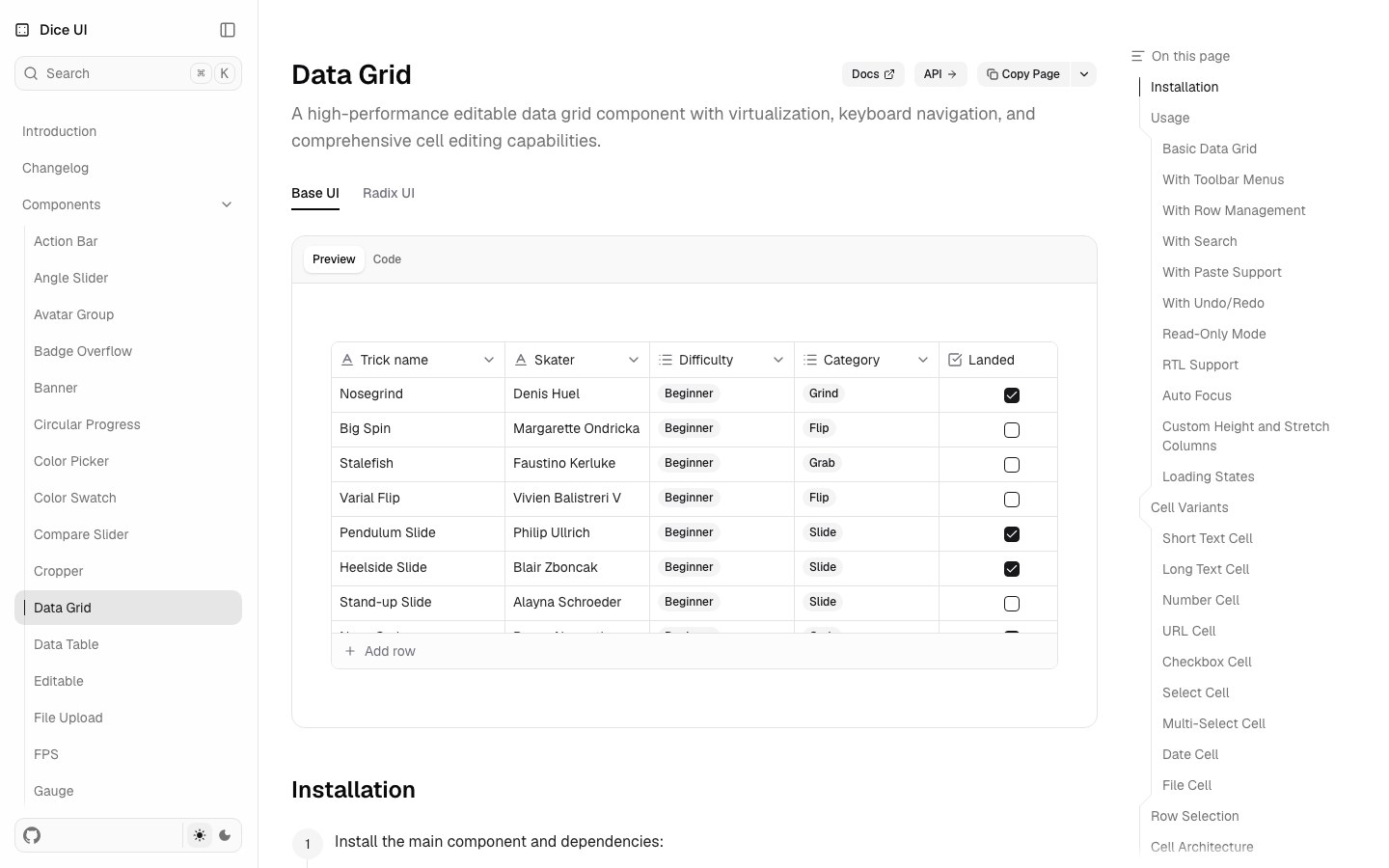Select the Margarette Ondricka cell

coord(577,429)
